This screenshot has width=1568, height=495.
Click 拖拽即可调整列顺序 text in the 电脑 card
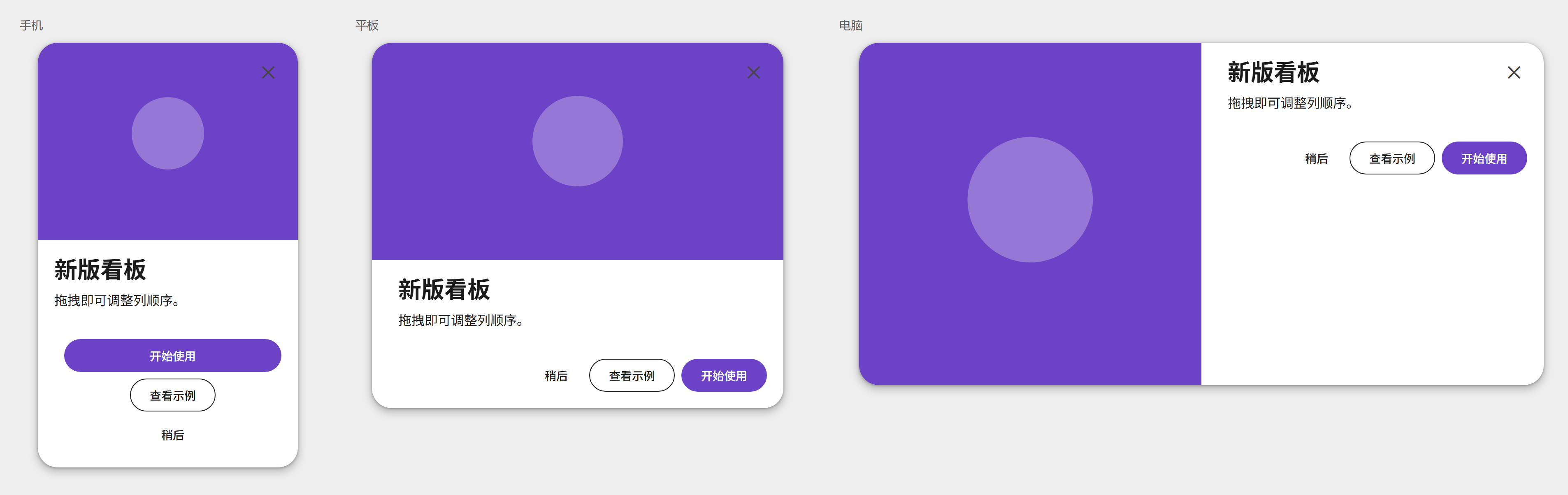click(x=1290, y=103)
